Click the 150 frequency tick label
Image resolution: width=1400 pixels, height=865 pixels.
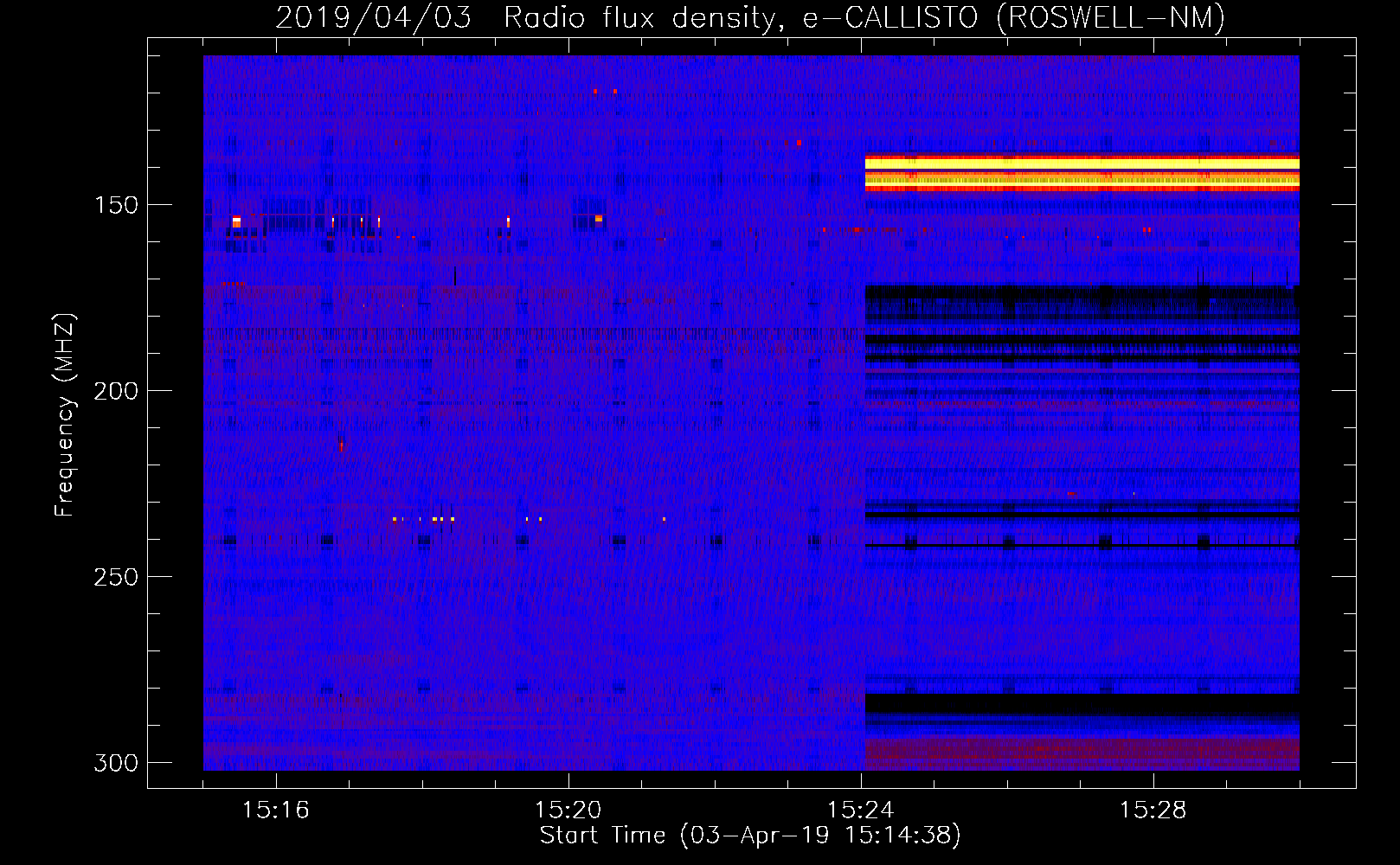coord(116,205)
